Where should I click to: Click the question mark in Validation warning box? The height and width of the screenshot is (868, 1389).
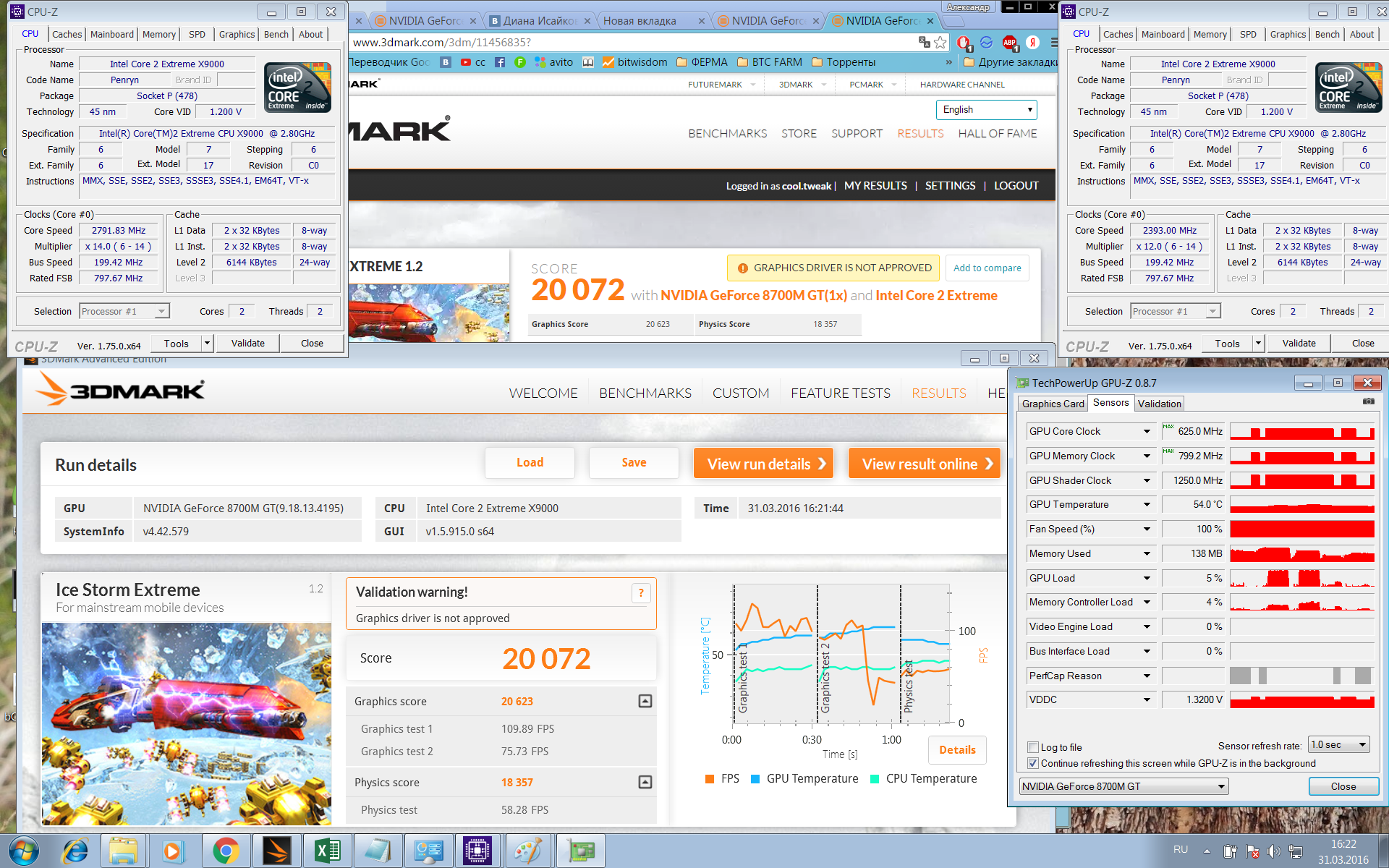[641, 593]
